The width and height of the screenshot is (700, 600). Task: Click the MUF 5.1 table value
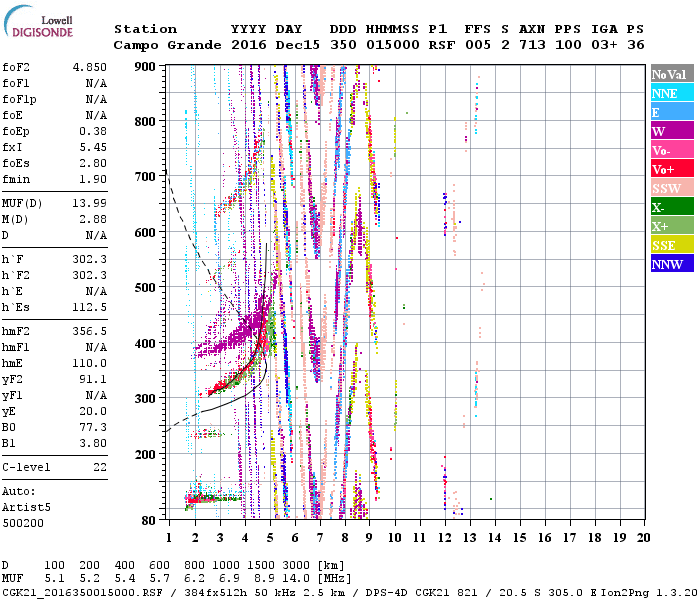point(54,579)
